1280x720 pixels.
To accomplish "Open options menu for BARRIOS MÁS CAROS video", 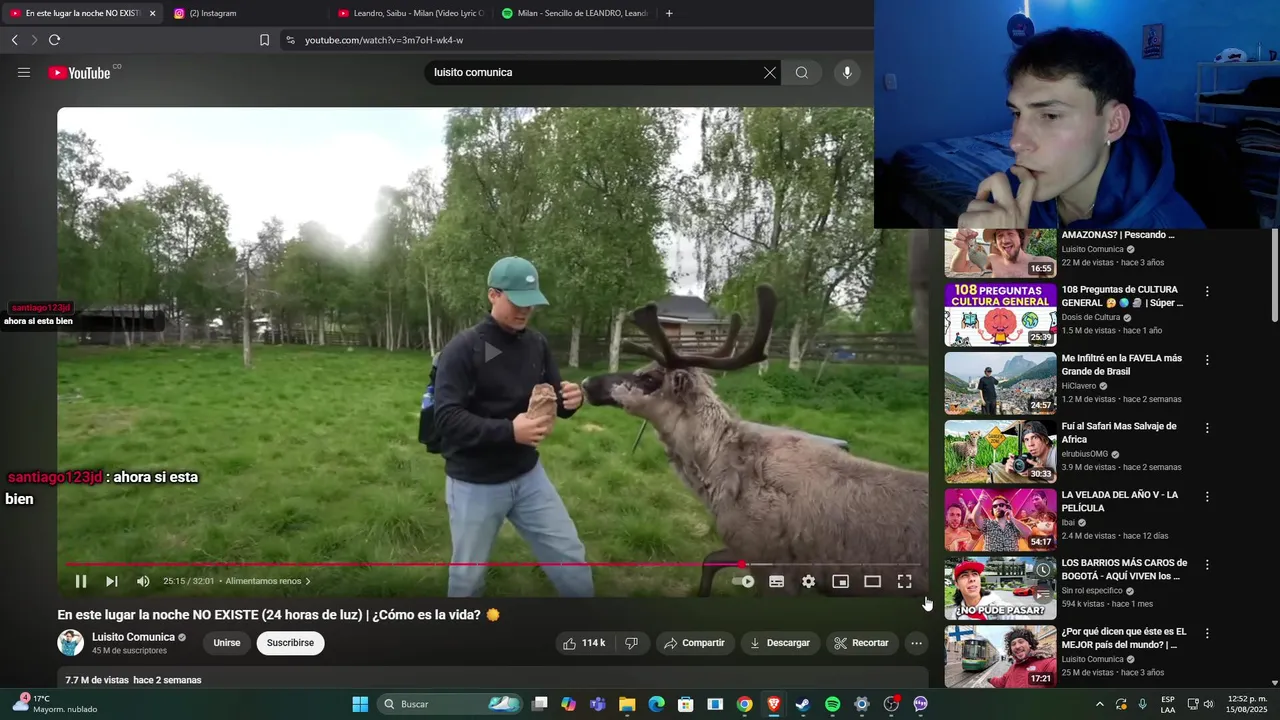I will (1207, 564).
